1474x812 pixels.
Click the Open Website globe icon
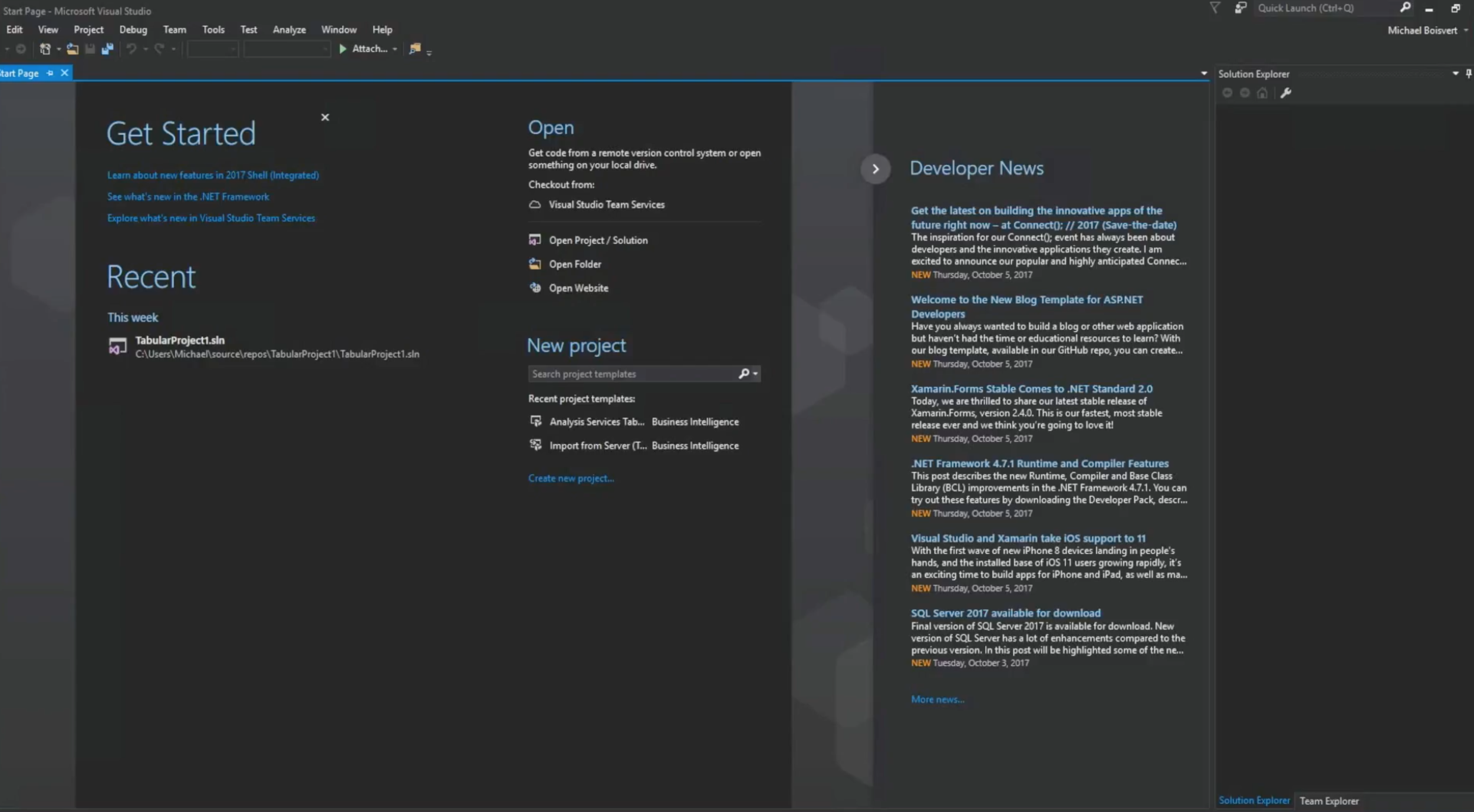[x=535, y=288]
